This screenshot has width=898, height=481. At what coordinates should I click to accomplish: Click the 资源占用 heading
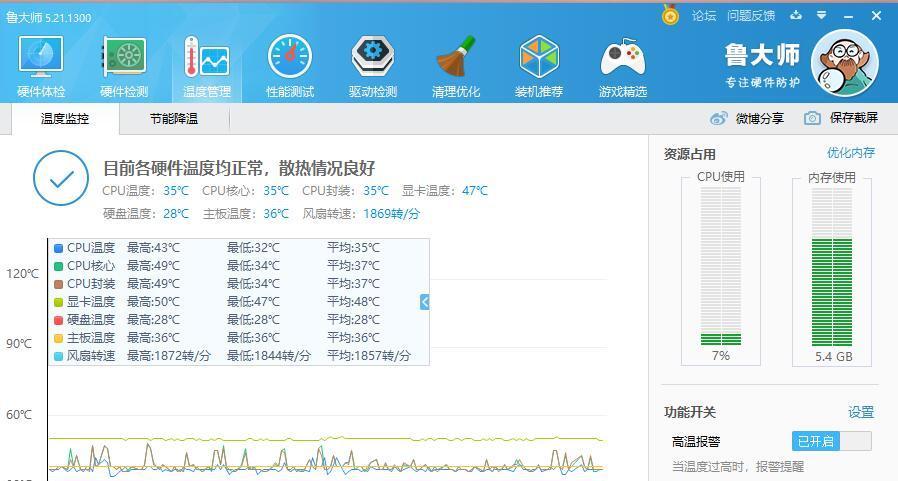coord(690,154)
